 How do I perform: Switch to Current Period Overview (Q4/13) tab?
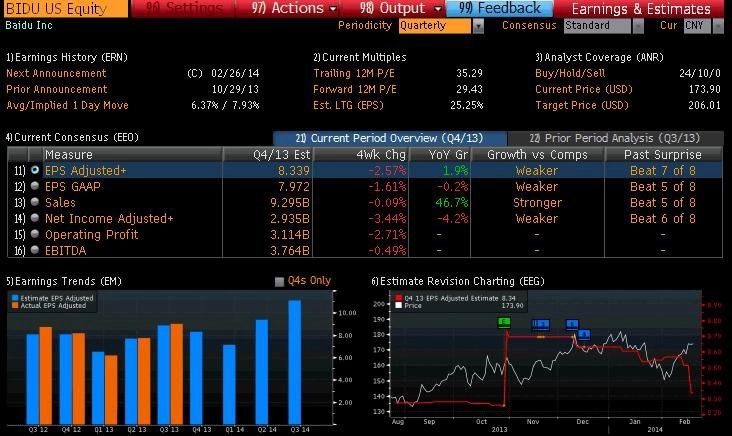(x=390, y=138)
